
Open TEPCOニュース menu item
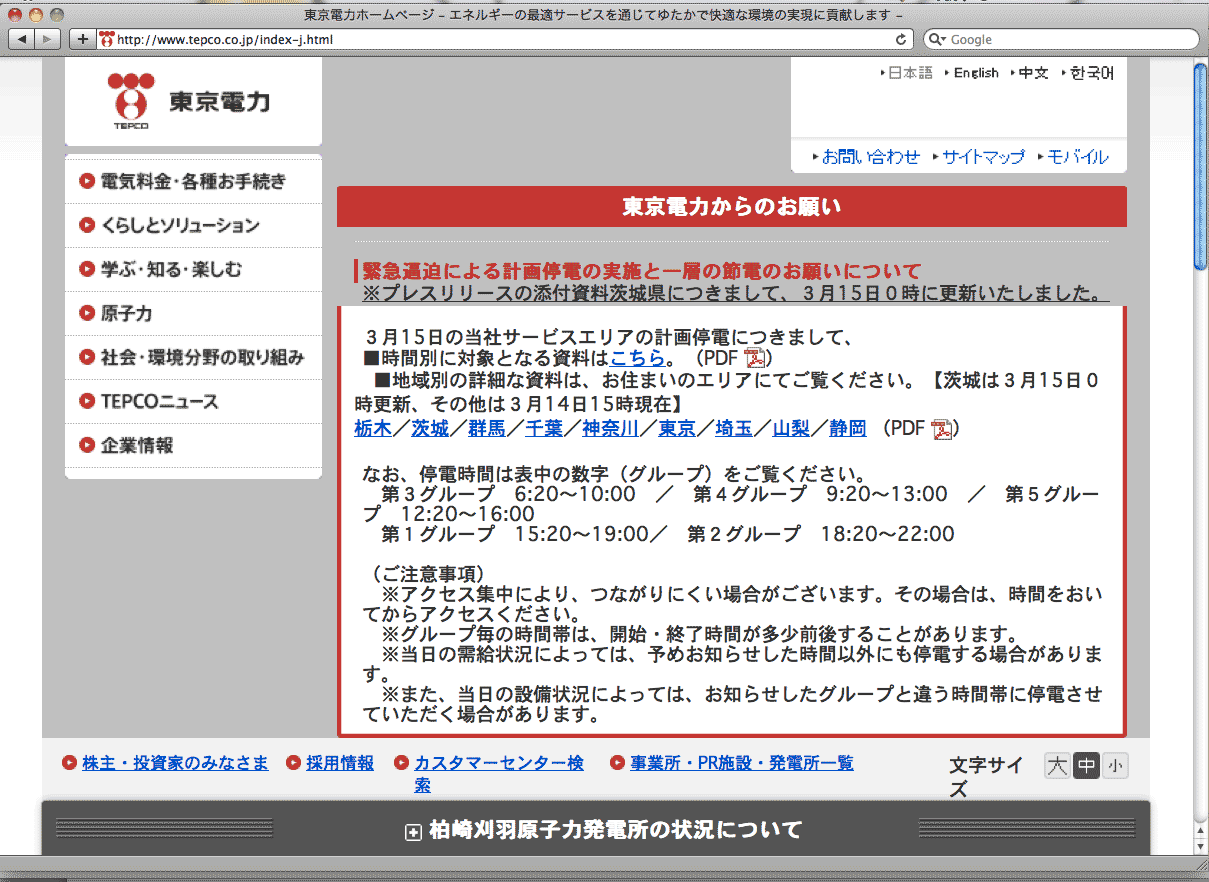193,401
